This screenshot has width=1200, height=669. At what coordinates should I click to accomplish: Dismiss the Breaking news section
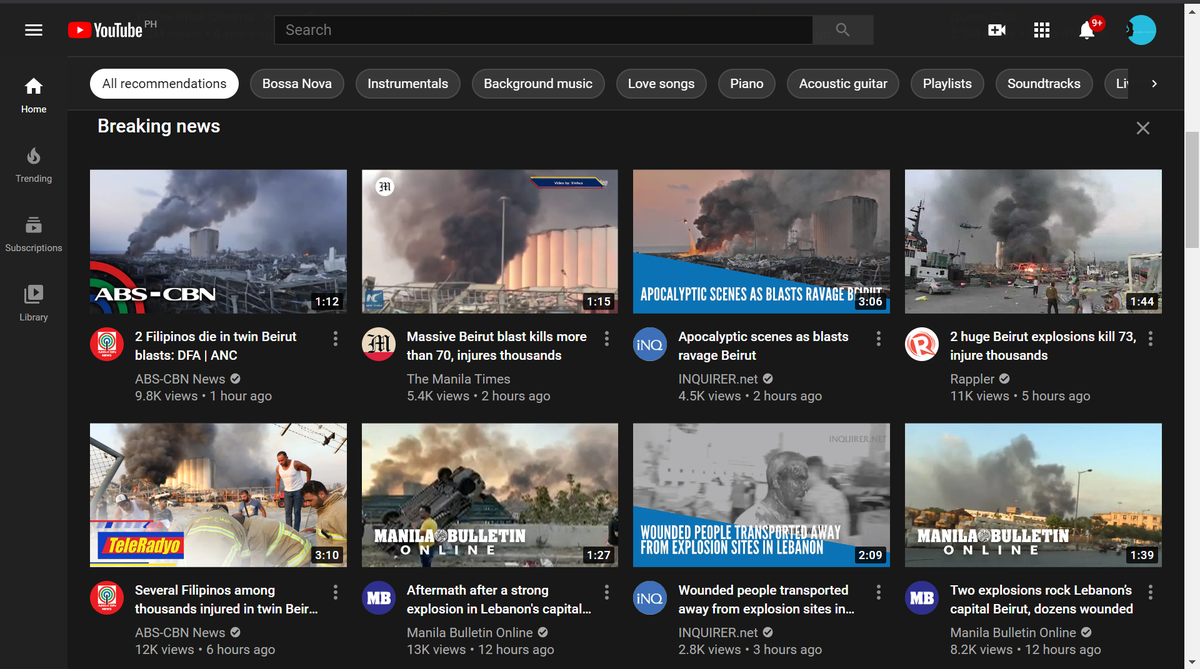(x=1143, y=128)
